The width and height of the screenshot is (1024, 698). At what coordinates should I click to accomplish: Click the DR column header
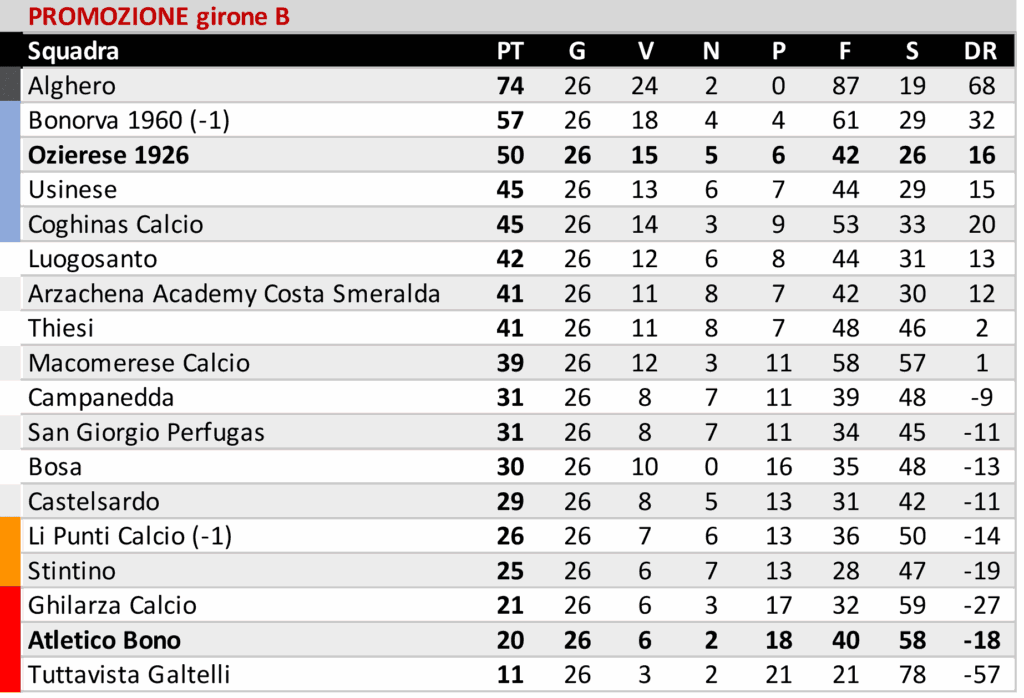tap(982, 51)
